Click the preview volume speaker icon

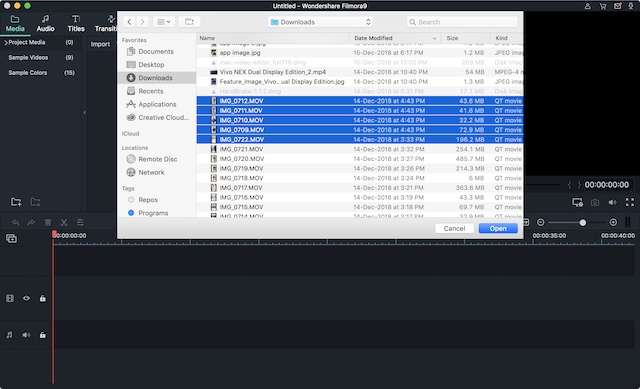click(613, 202)
